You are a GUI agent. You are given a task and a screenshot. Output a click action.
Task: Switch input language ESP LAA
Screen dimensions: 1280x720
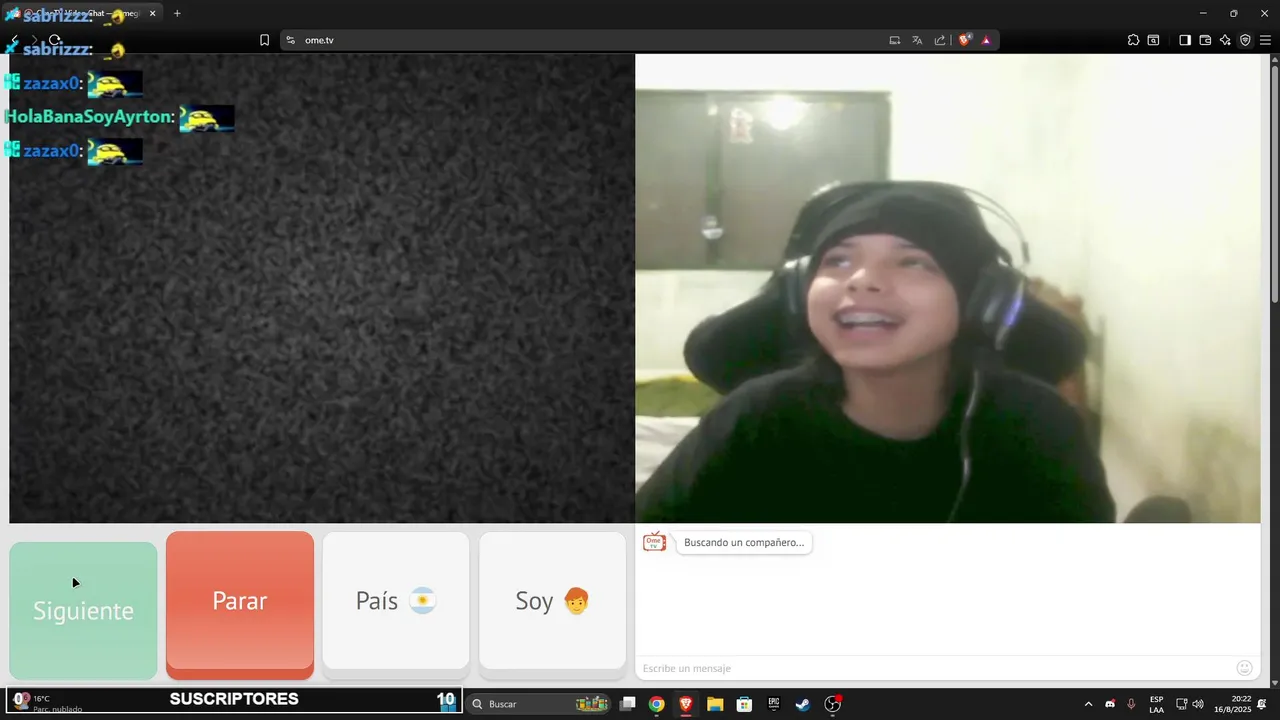point(1156,704)
